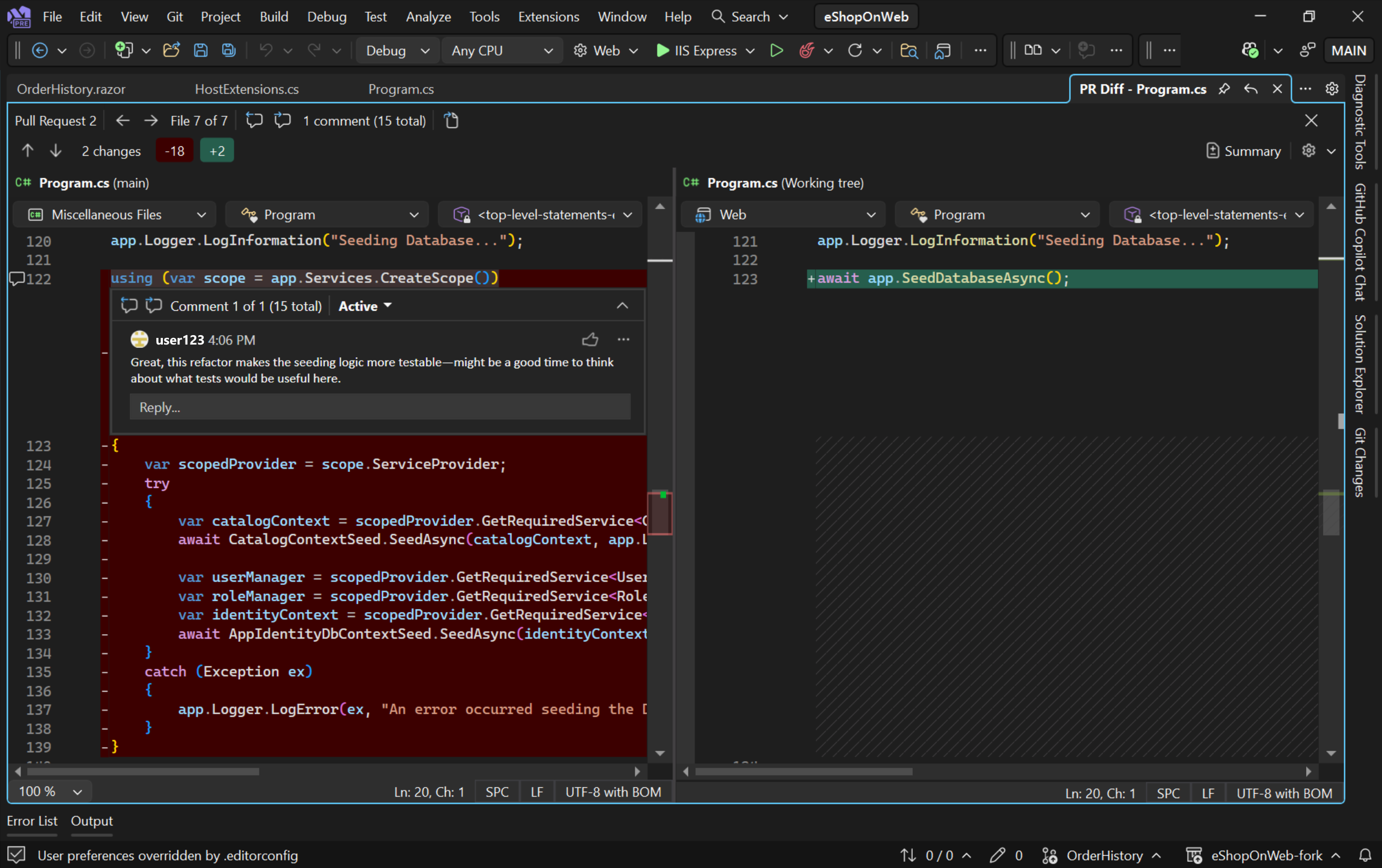1382x868 pixels.
Task: Open PR Diff settings gear
Action: [x=1332, y=89]
